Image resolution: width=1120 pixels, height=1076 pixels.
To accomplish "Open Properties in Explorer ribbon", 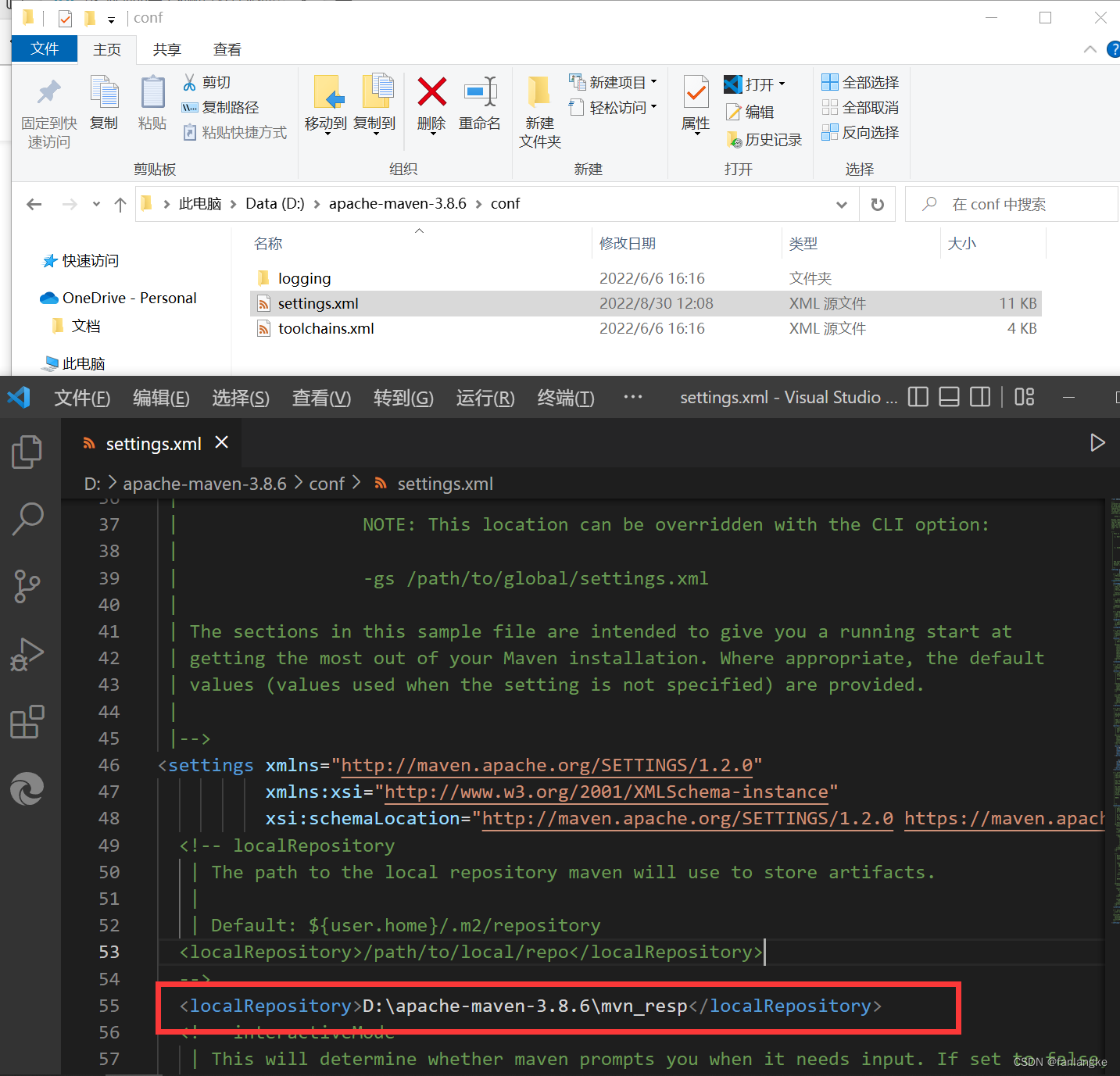I will pos(696,105).
